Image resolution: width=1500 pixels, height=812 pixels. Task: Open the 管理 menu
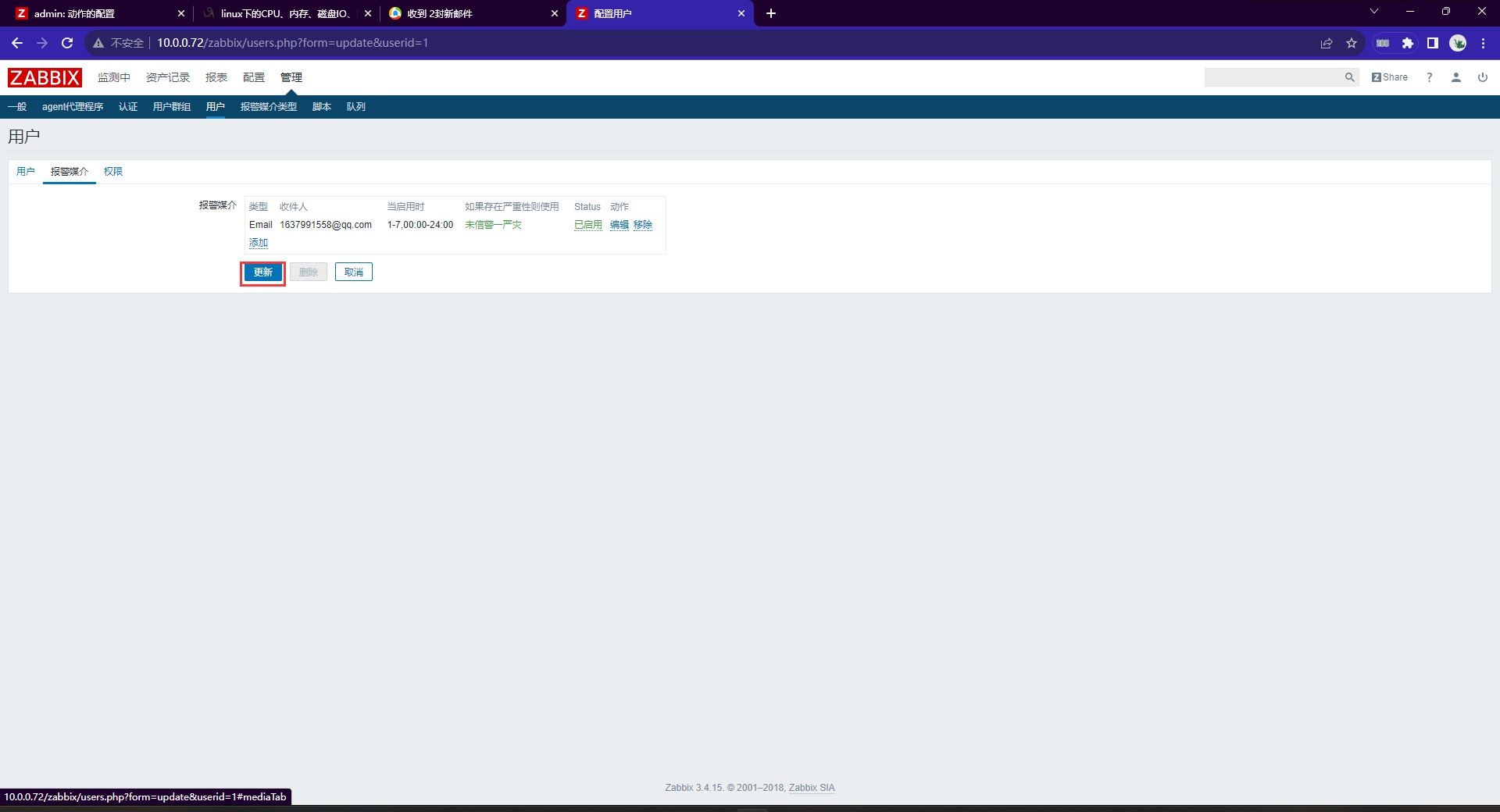point(291,77)
